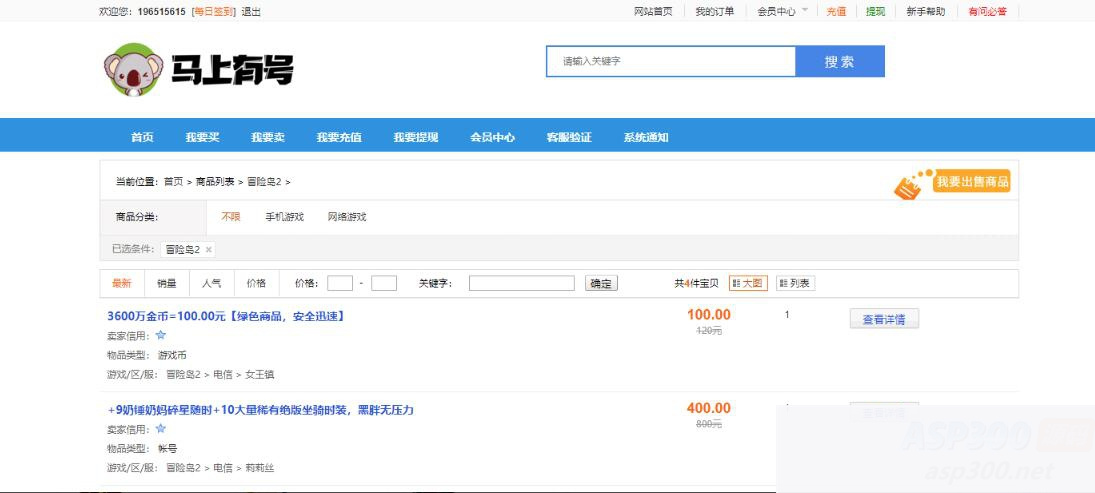The image size is (1095, 493).
Task: Click the 每日签到 daily sign-in link
Action: 213,12
